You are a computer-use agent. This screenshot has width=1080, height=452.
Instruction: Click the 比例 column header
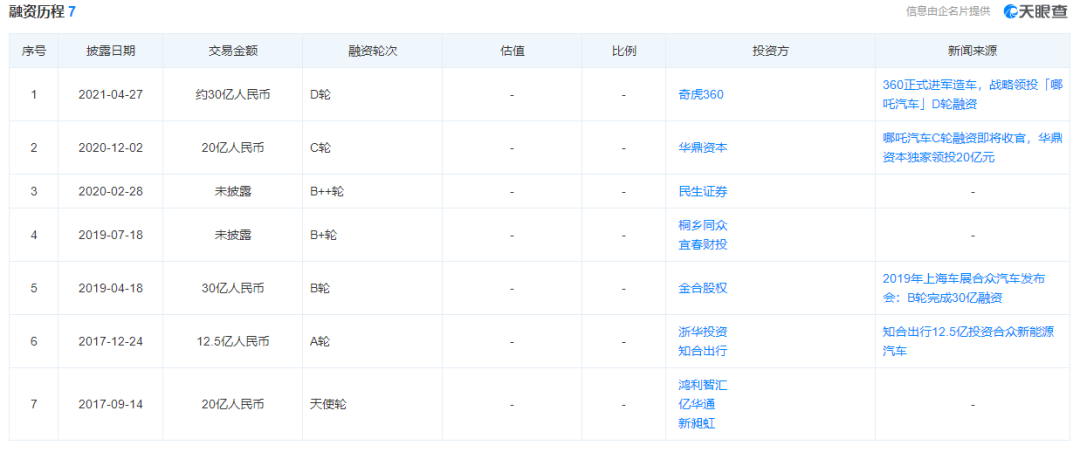click(x=623, y=51)
